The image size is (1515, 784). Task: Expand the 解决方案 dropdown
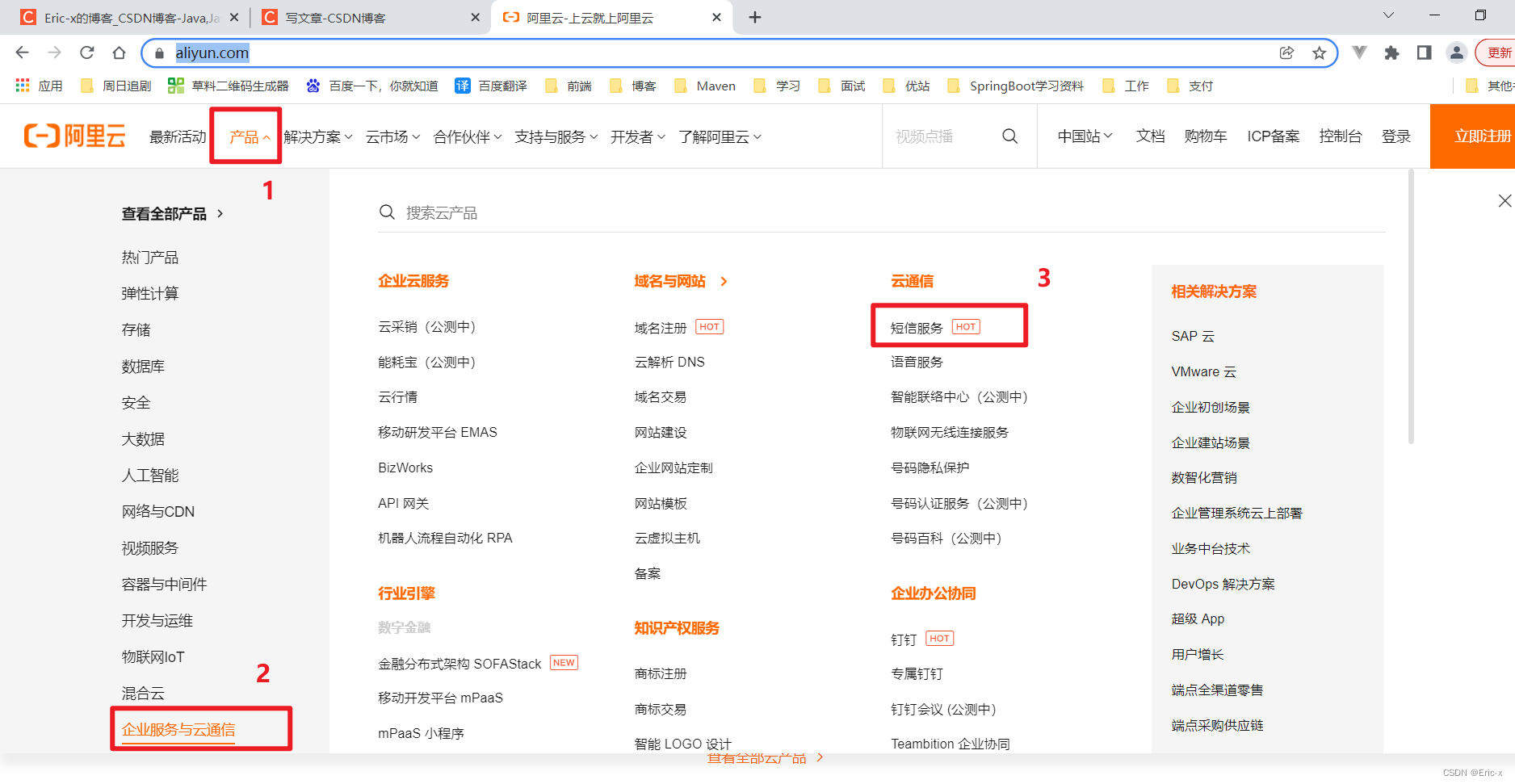pos(318,136)
